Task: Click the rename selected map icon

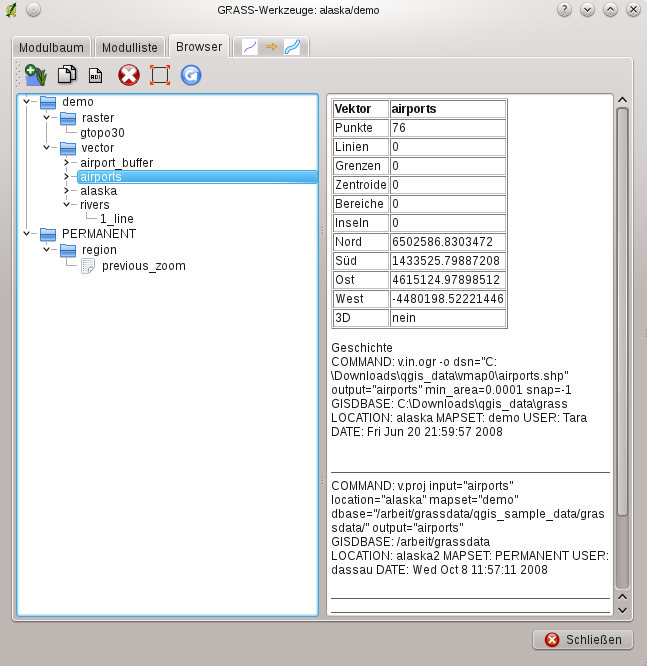Action: click(96, 76)
